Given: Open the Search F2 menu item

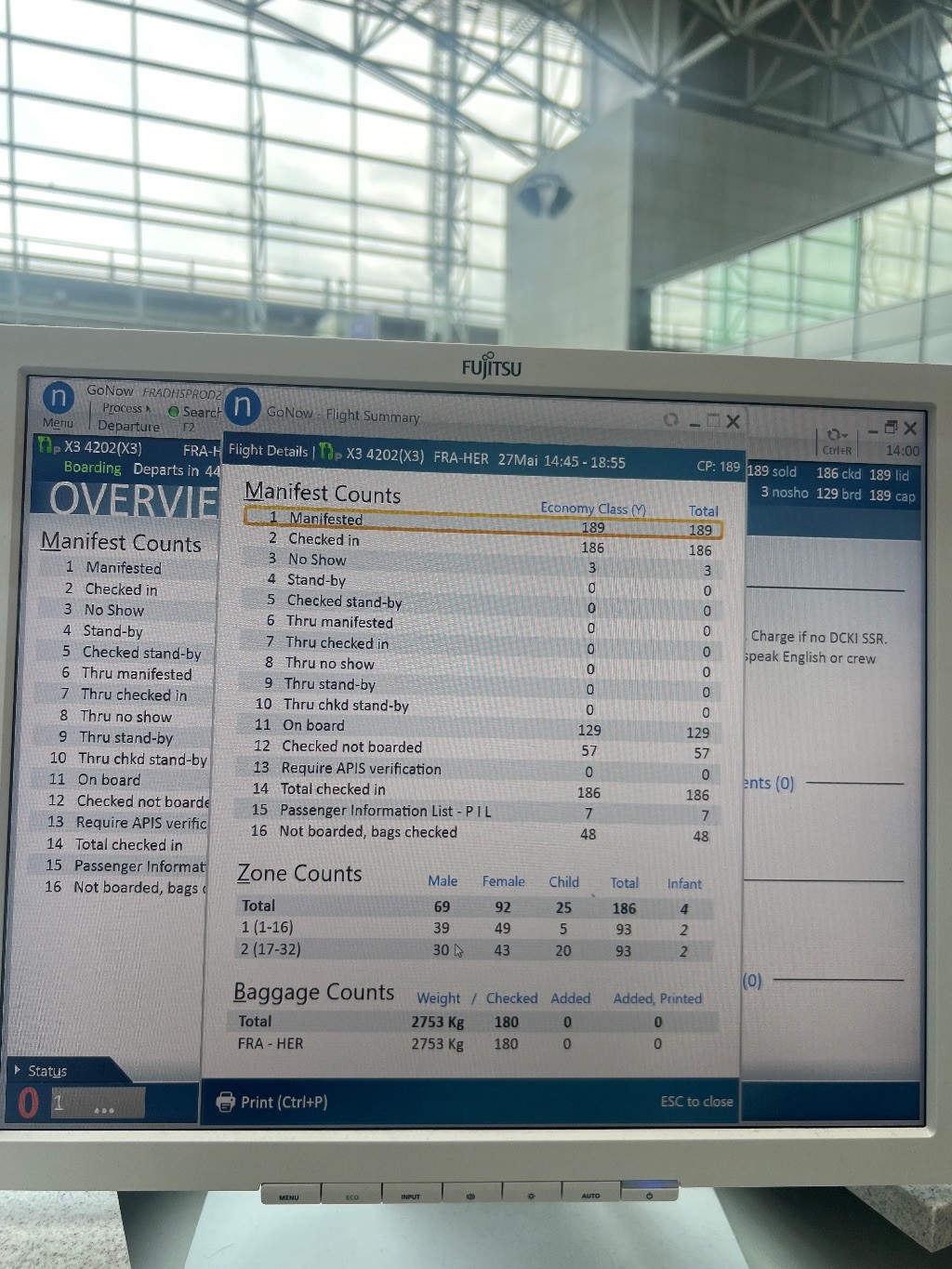Looking at the screenshot, I should [201, 412].
